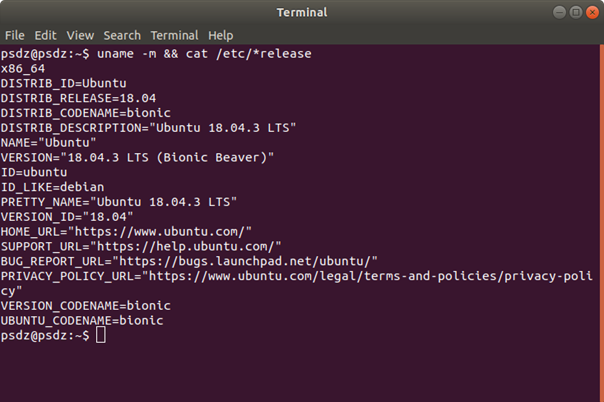
Task: Click the SUPPORT_URL help.ubuntu.com link
Action: [185, 246]
